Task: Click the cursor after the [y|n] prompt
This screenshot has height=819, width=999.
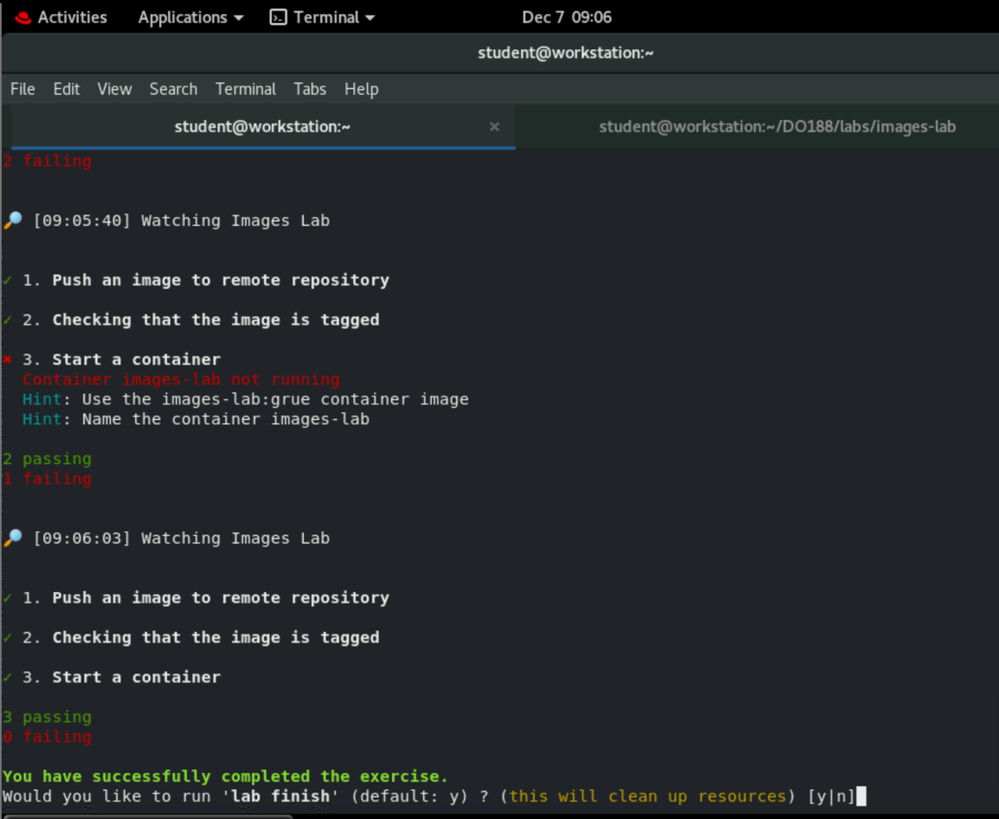Action: 861,797
